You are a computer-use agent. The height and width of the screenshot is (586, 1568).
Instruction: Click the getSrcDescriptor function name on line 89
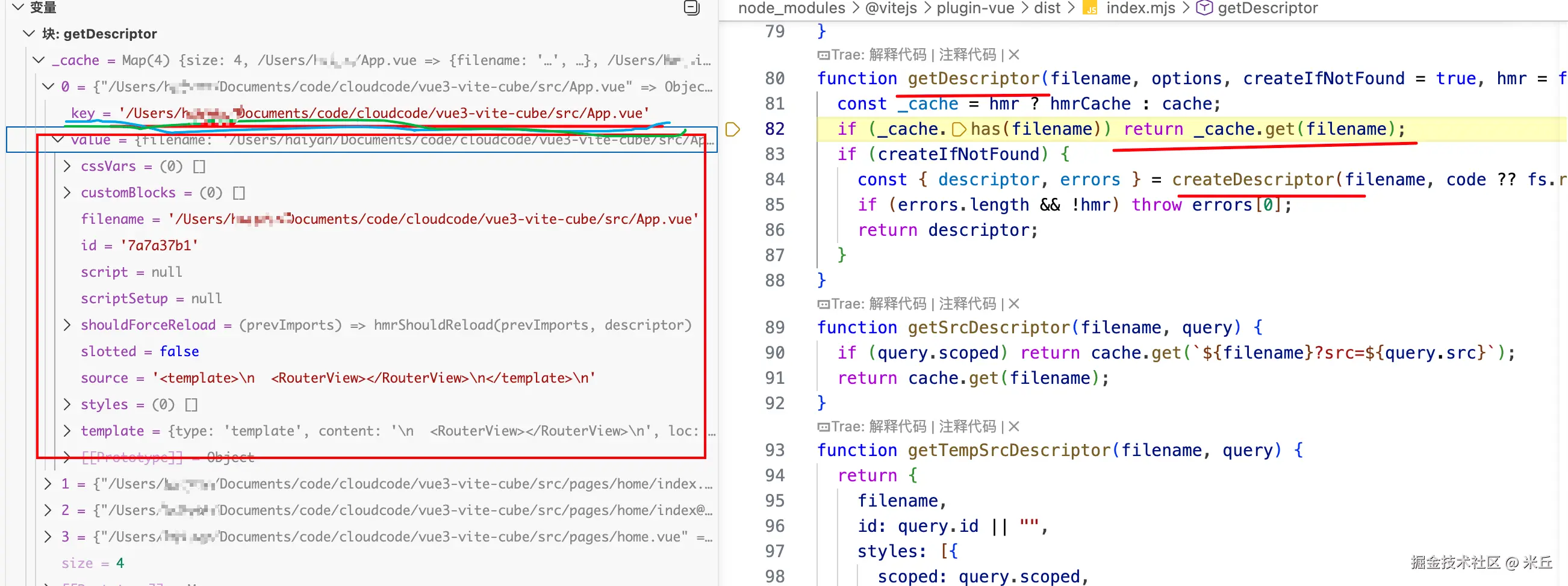[x=989, y=328]
